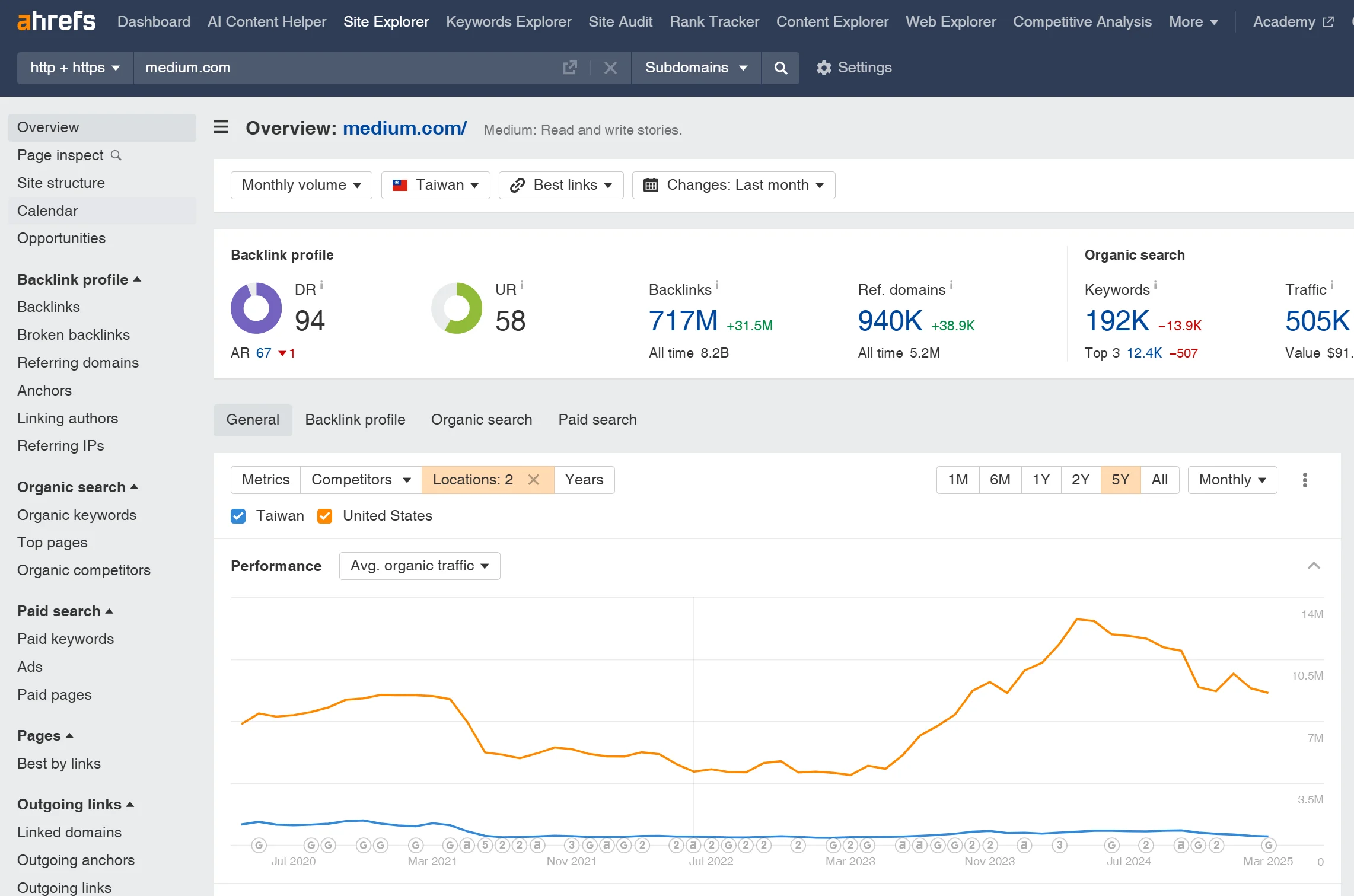Open Keywords Explorer from top navigation
The width and height of the screenshot is (1354, 896).
pyautogui.click(x=508, y=21)
